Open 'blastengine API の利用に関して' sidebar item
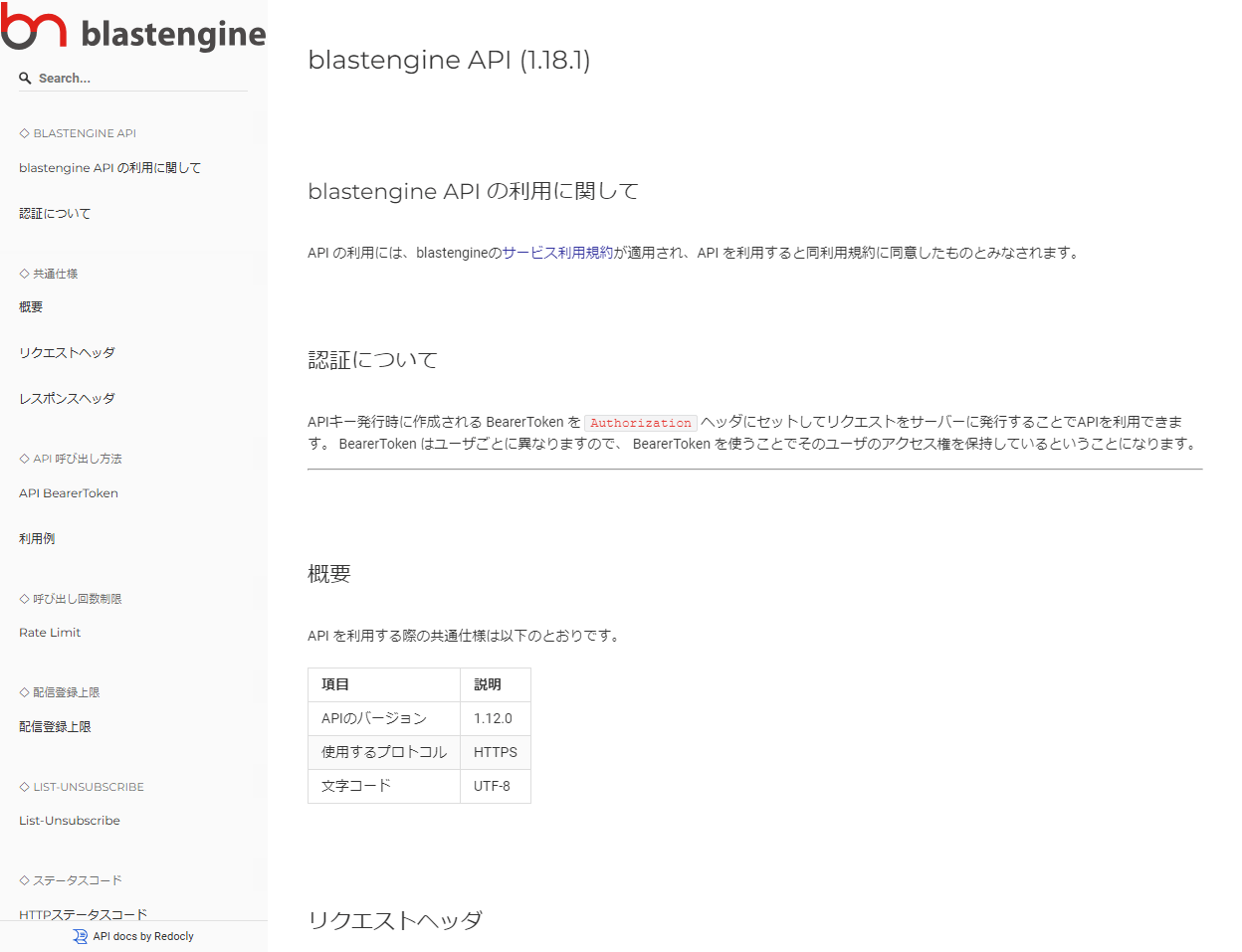 pyautogui.click(x=109, y=168)
